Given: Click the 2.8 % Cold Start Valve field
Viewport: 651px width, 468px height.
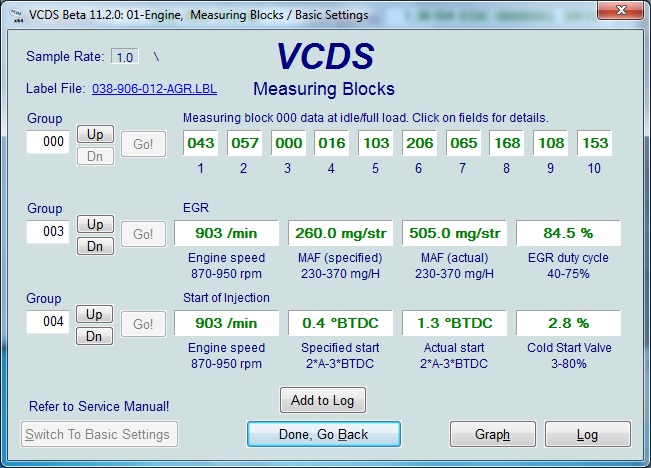Looking at the screenshot, I should pos(568,323).
